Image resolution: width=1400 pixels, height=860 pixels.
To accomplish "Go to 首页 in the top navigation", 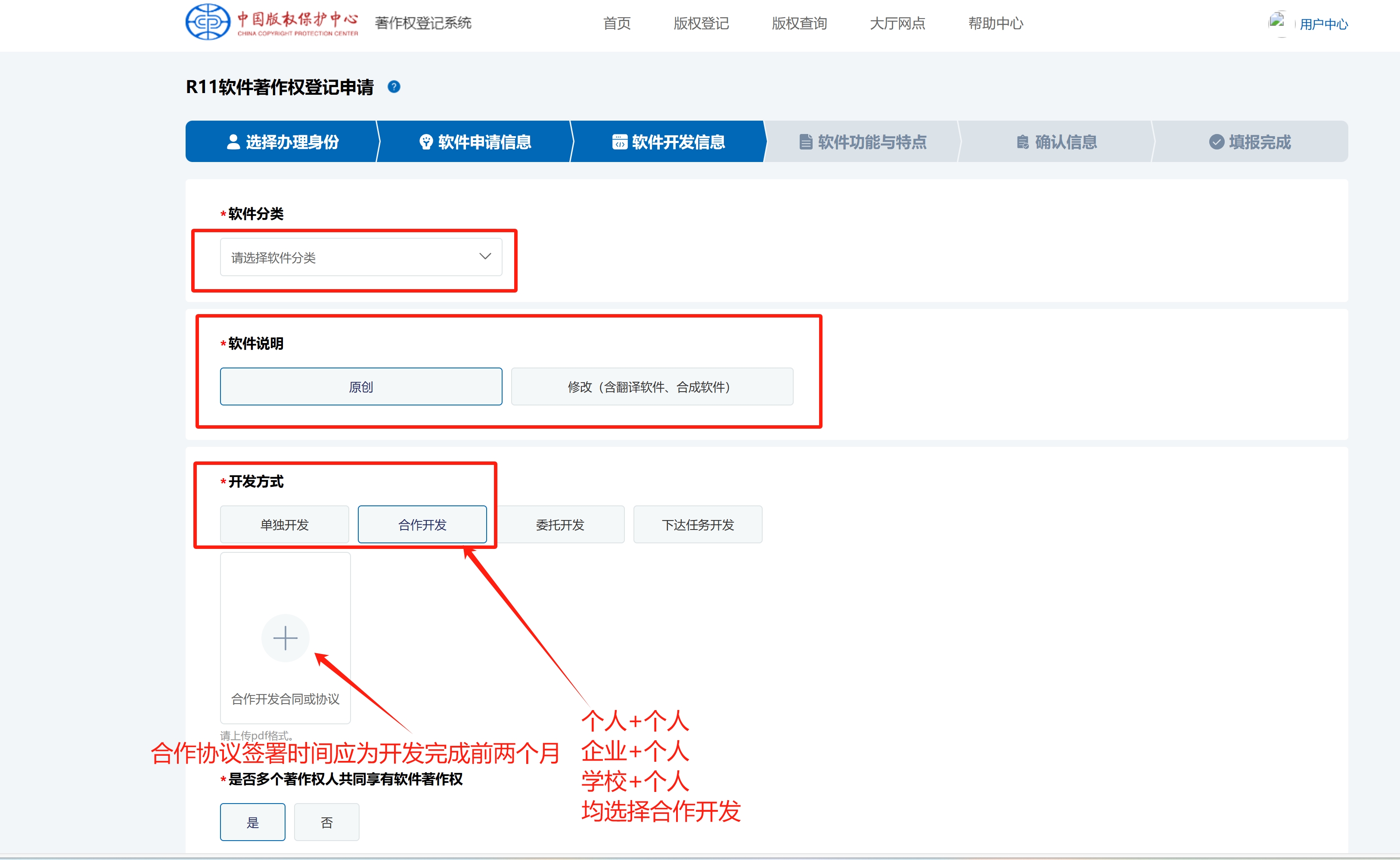I will tap(617, 23).
